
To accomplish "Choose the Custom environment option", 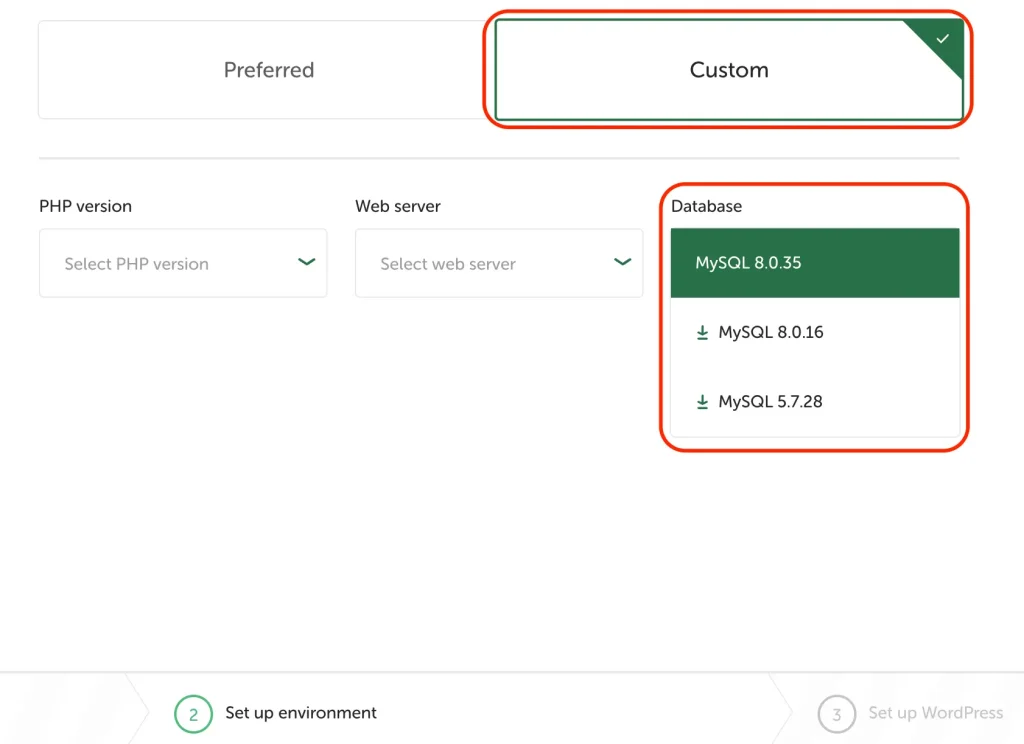I will point(728,70).
